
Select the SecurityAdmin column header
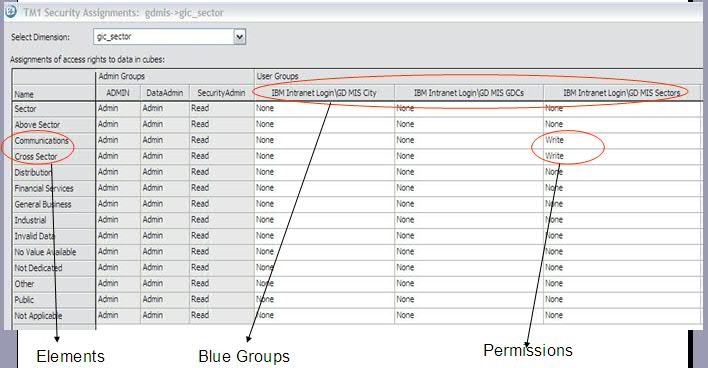[x=221, y=93]
